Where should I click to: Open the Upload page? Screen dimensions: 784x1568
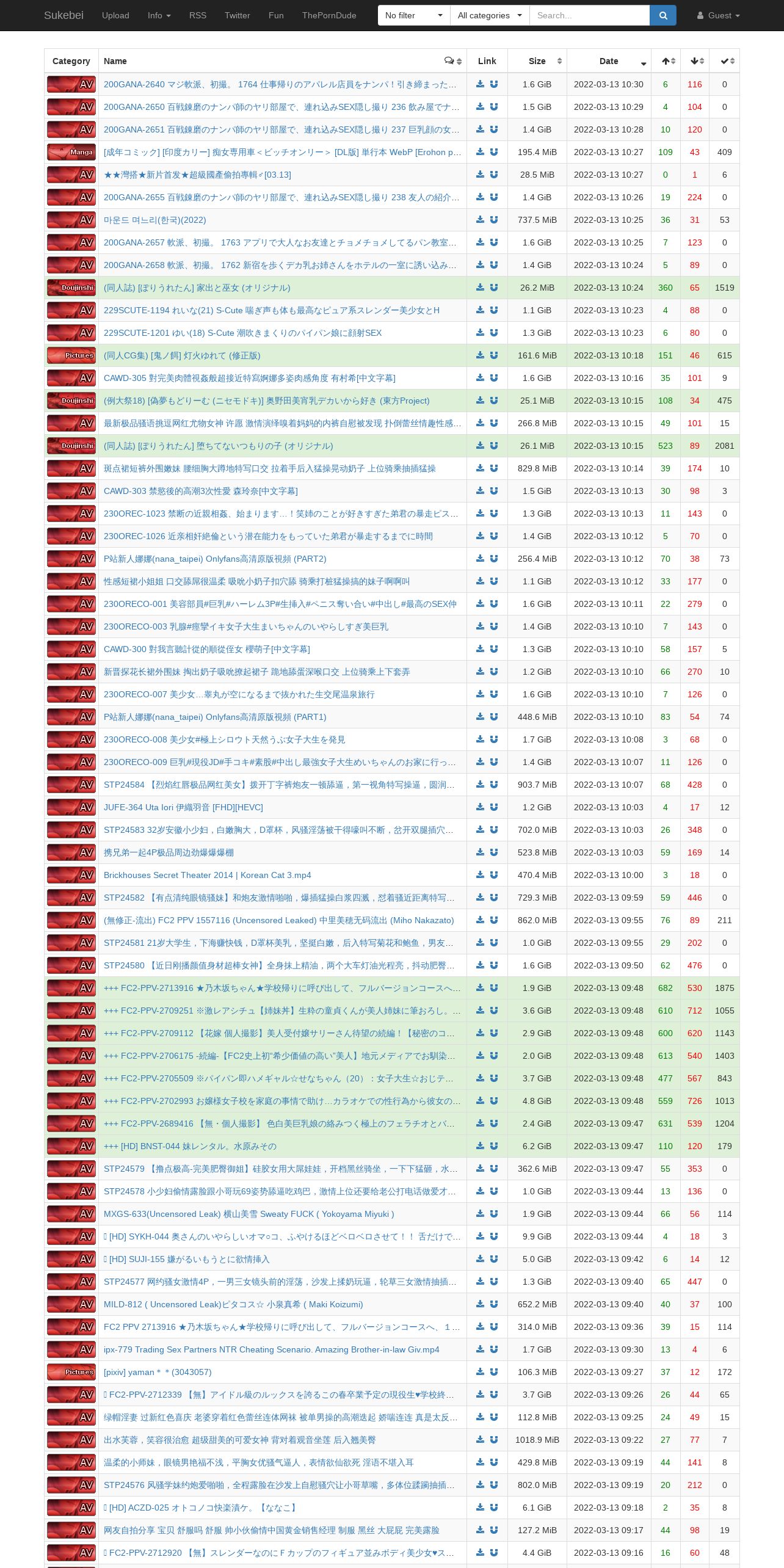(115, 15)
